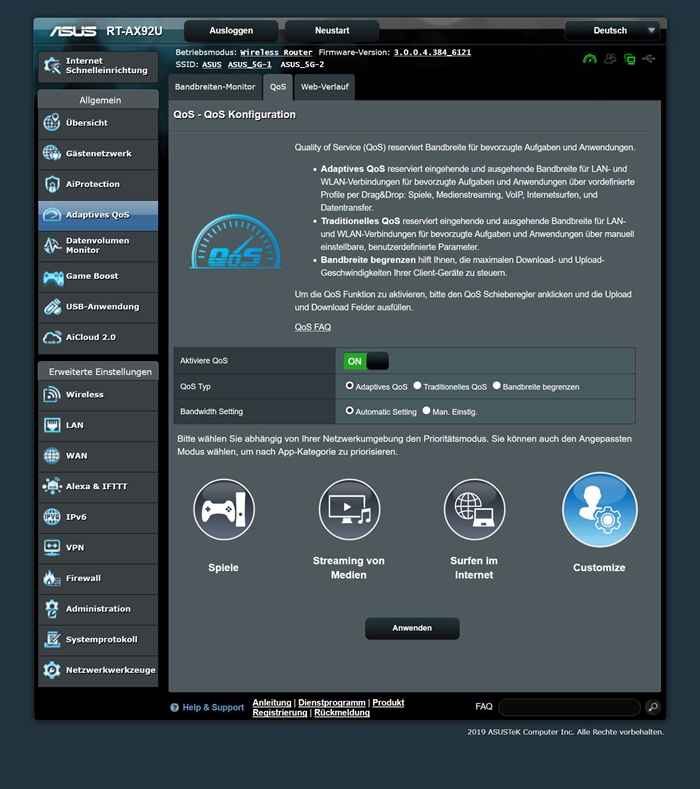
Task: Open the Internet Schnelleinrichtung wizard icon
Action: pyautogui.click(x=52, y=65)
